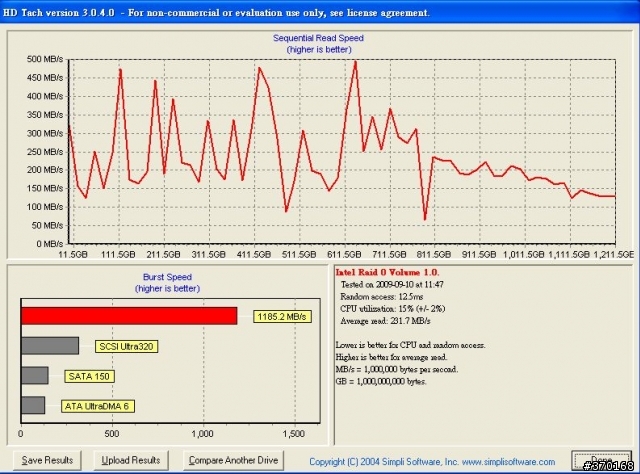Click the 1,000 tick on burst chart axis
This screenshot has height=474, width=640.
pyautogui.click(x=202, y=434)
